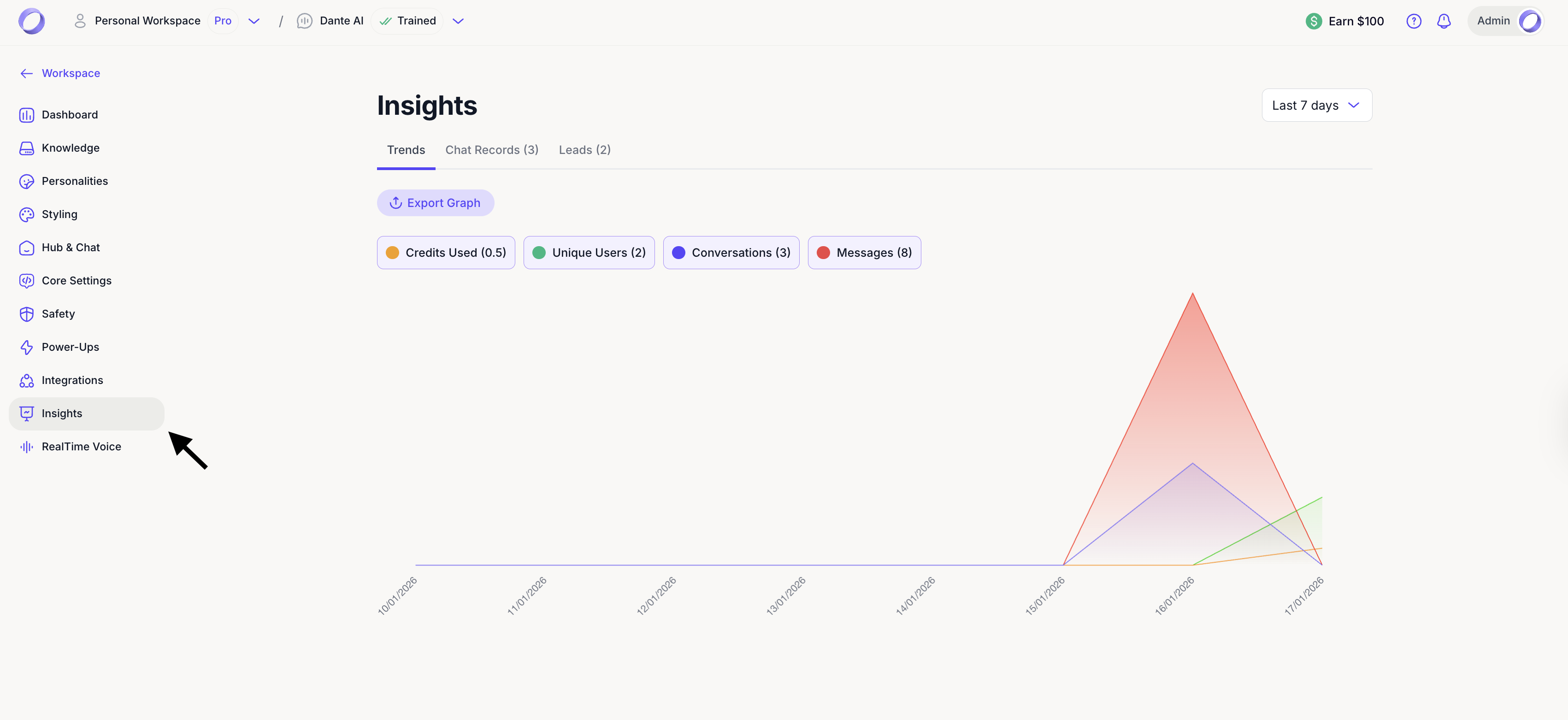Toggle the Credits Used series
The image size is (1568, 720).
point(446,253)
